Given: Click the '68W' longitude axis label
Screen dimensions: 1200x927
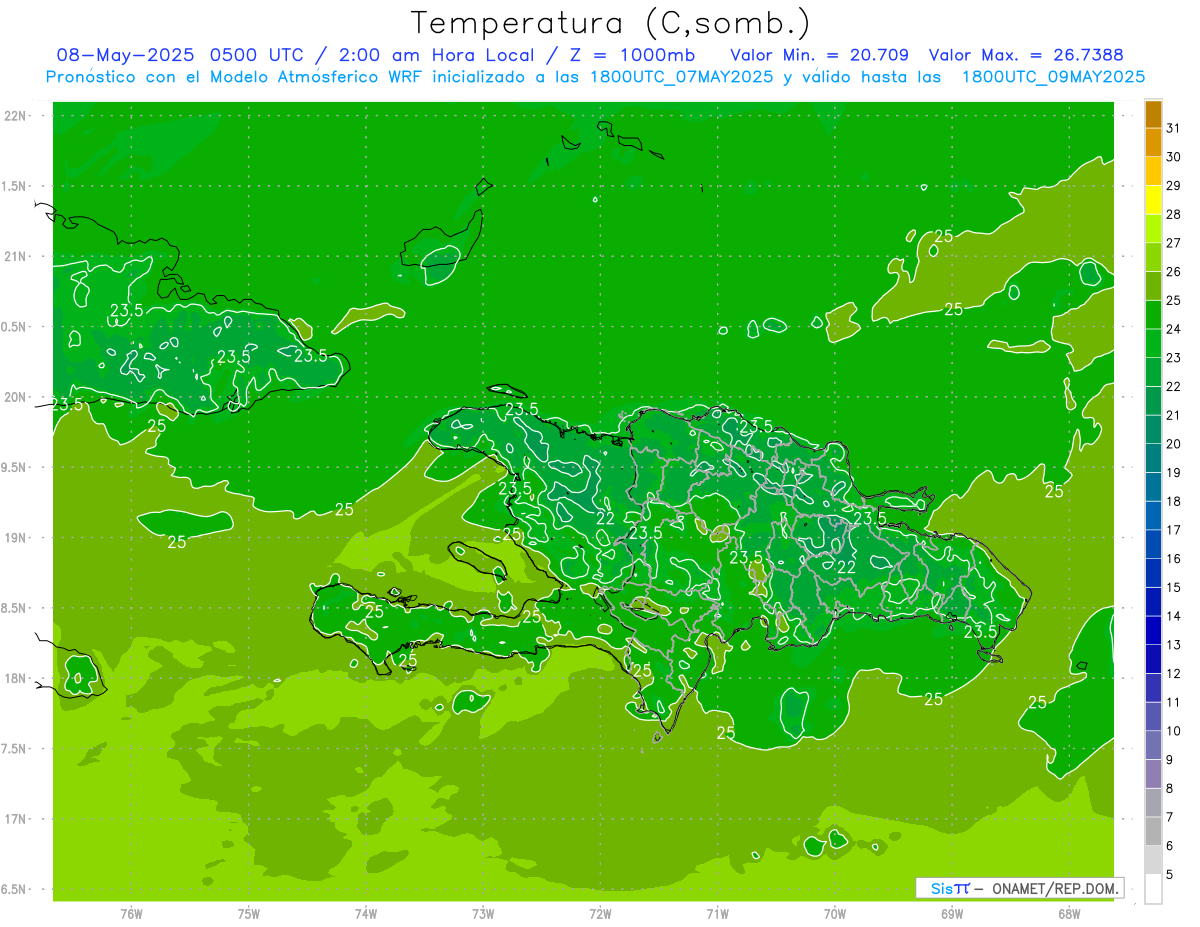Looking at the screenshot, I should click(x=1069, y=914).
